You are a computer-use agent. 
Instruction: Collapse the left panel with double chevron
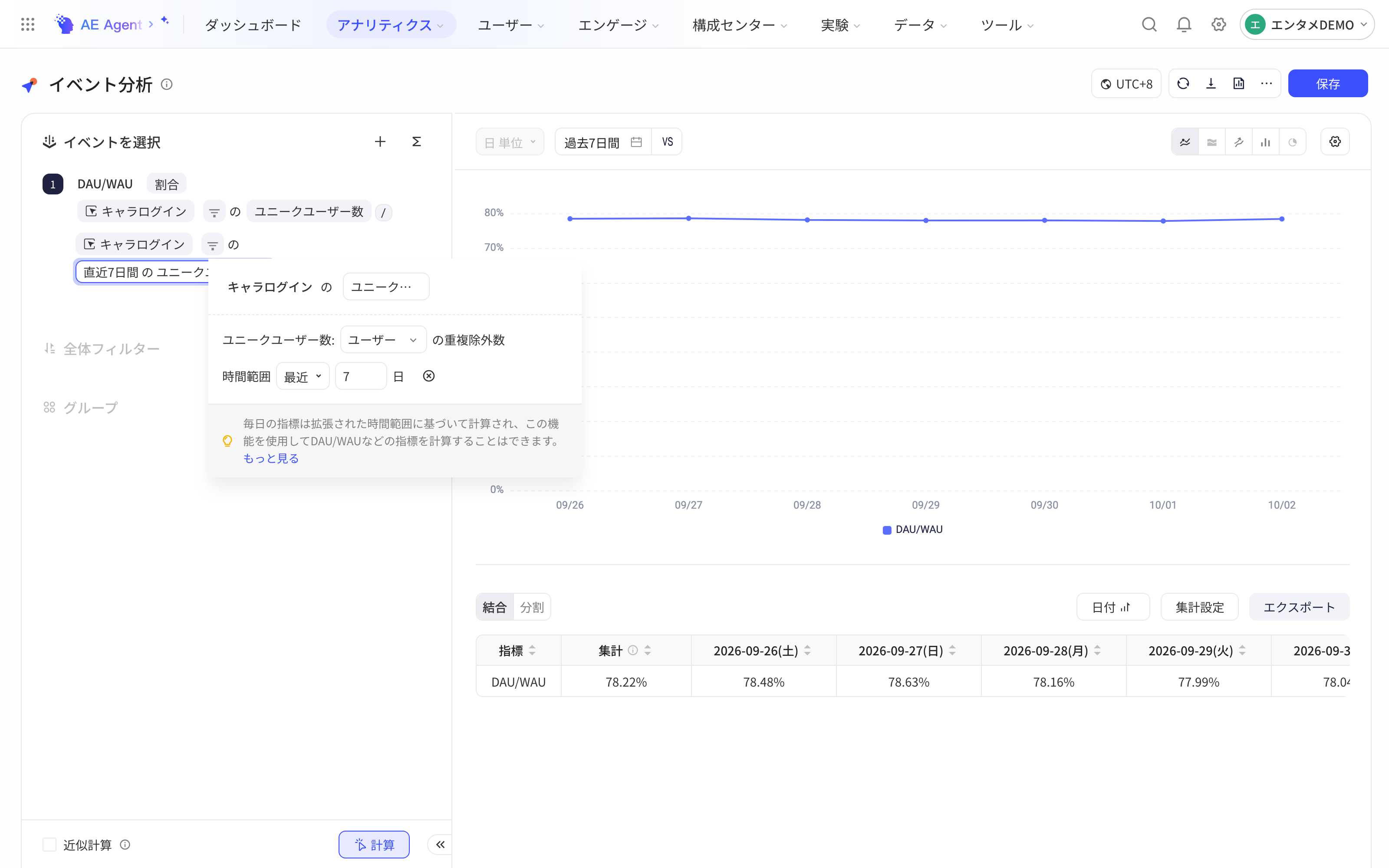440,845
